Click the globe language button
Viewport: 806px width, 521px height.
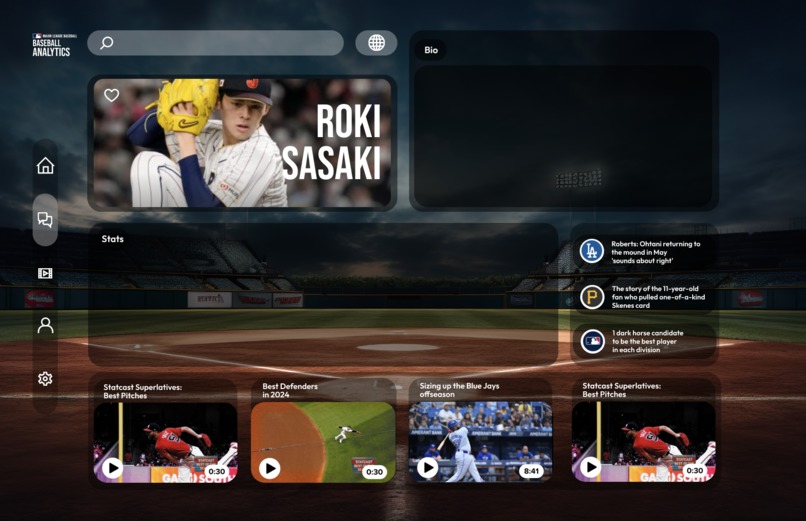tap(376, 43)
